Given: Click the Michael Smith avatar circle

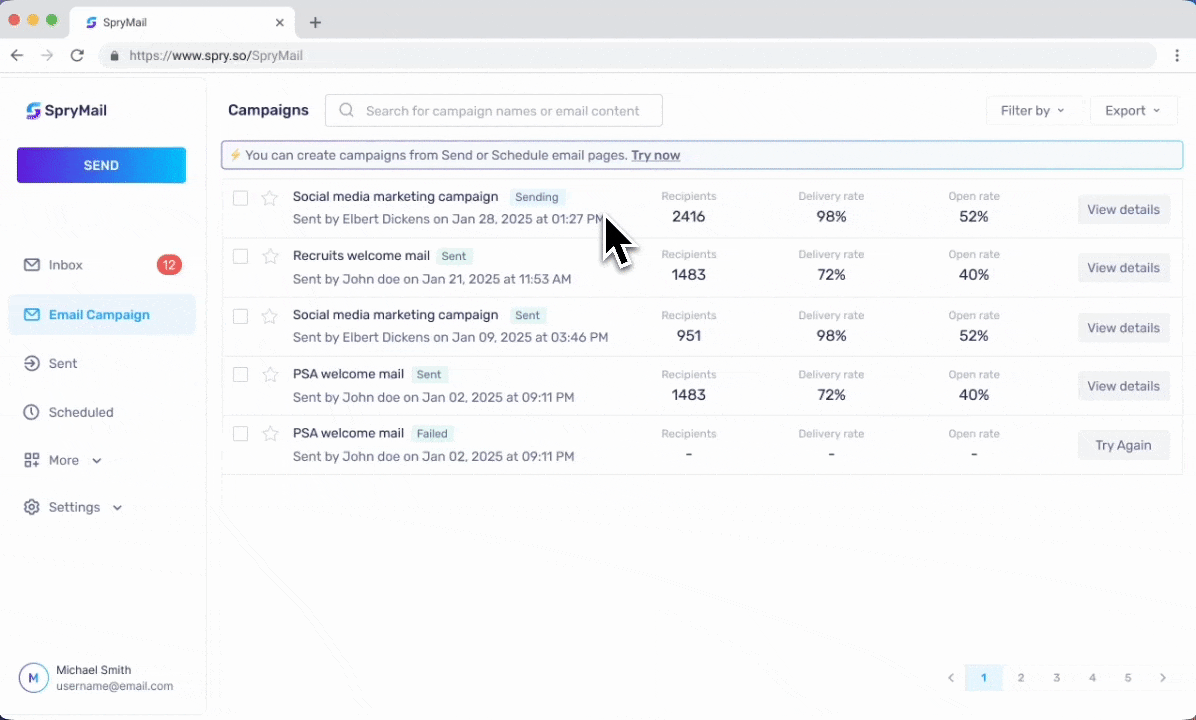Looking at the screenshot, I should 34,677.
